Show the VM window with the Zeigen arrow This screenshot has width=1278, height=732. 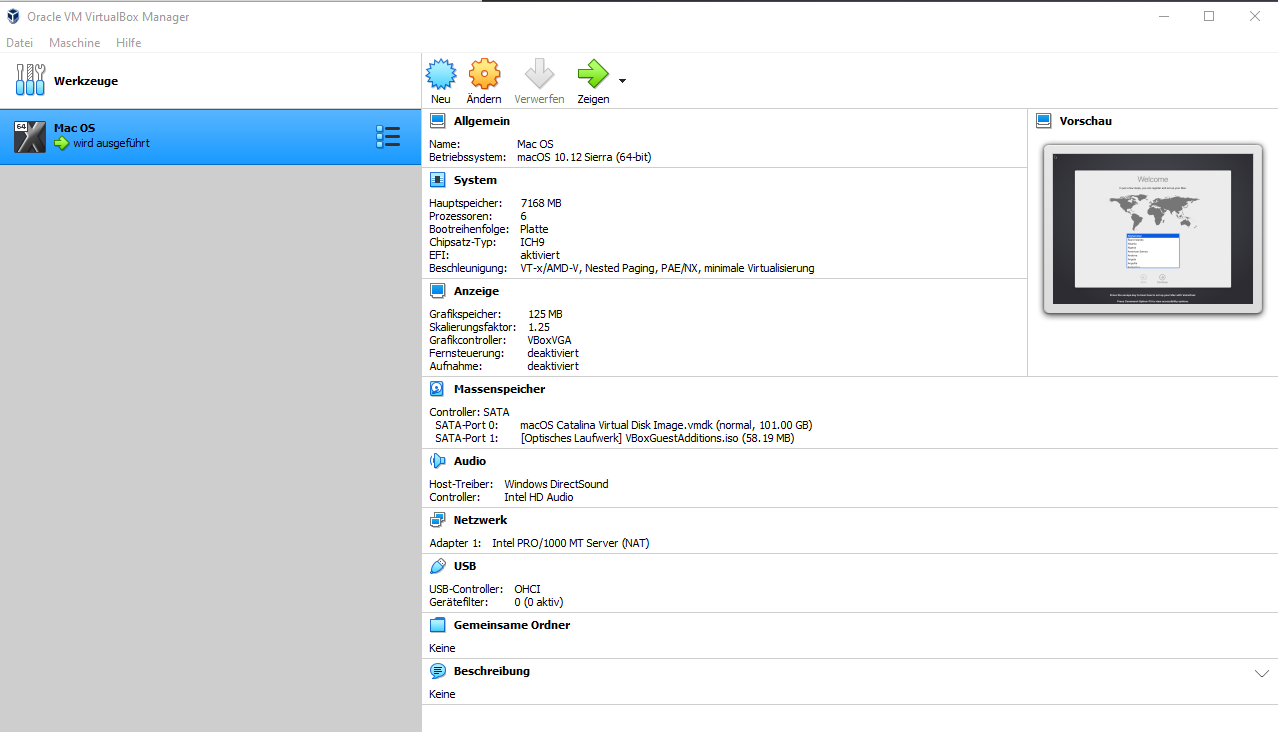pos(593,74)
